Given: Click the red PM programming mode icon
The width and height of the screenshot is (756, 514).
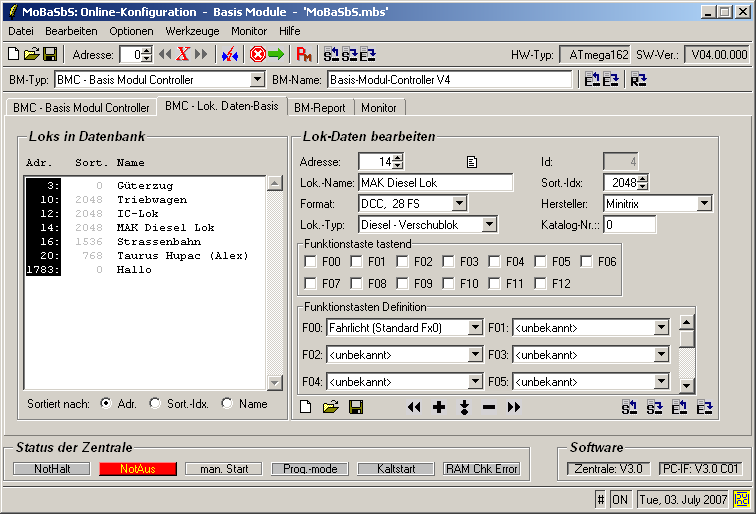Looking at the screenshot, I should [x=304, y=54].
